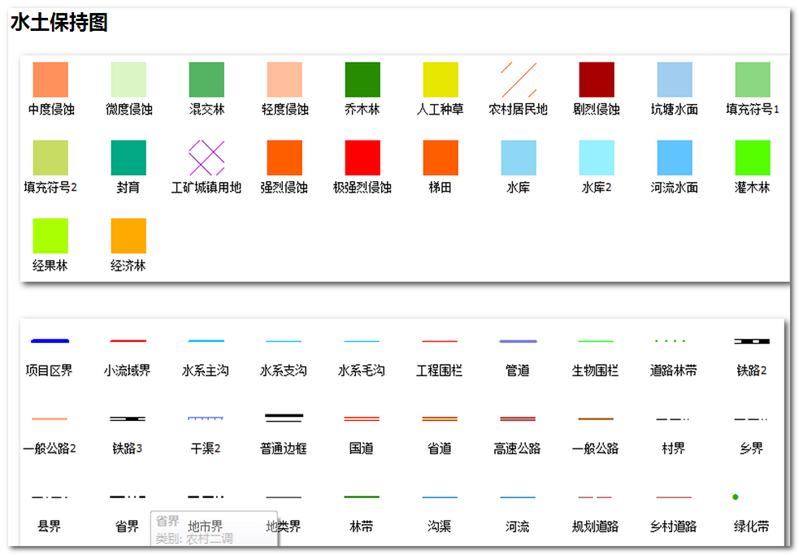Select the 人工种草 yellow symbol
Screen dimensions: 799x555
440,80
